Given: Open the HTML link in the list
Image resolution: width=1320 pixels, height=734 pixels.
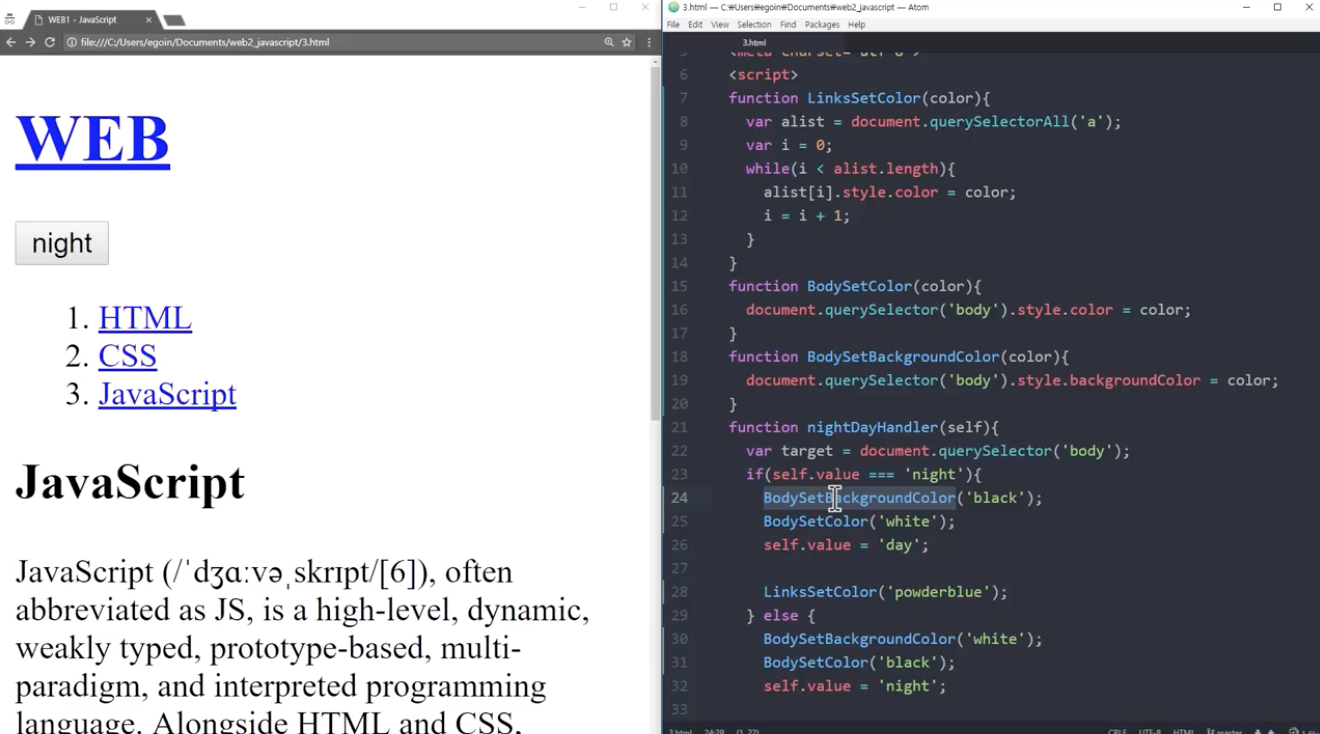Looking at the screenshot, I should 145,318.
